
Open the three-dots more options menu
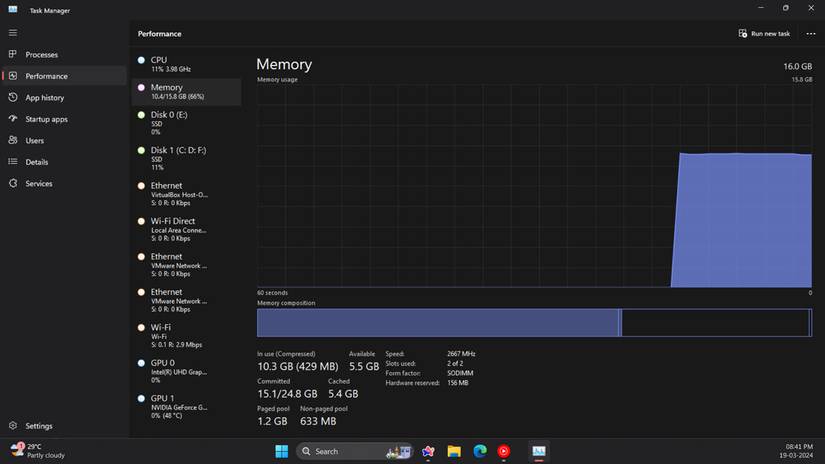(x=810, y=34)
